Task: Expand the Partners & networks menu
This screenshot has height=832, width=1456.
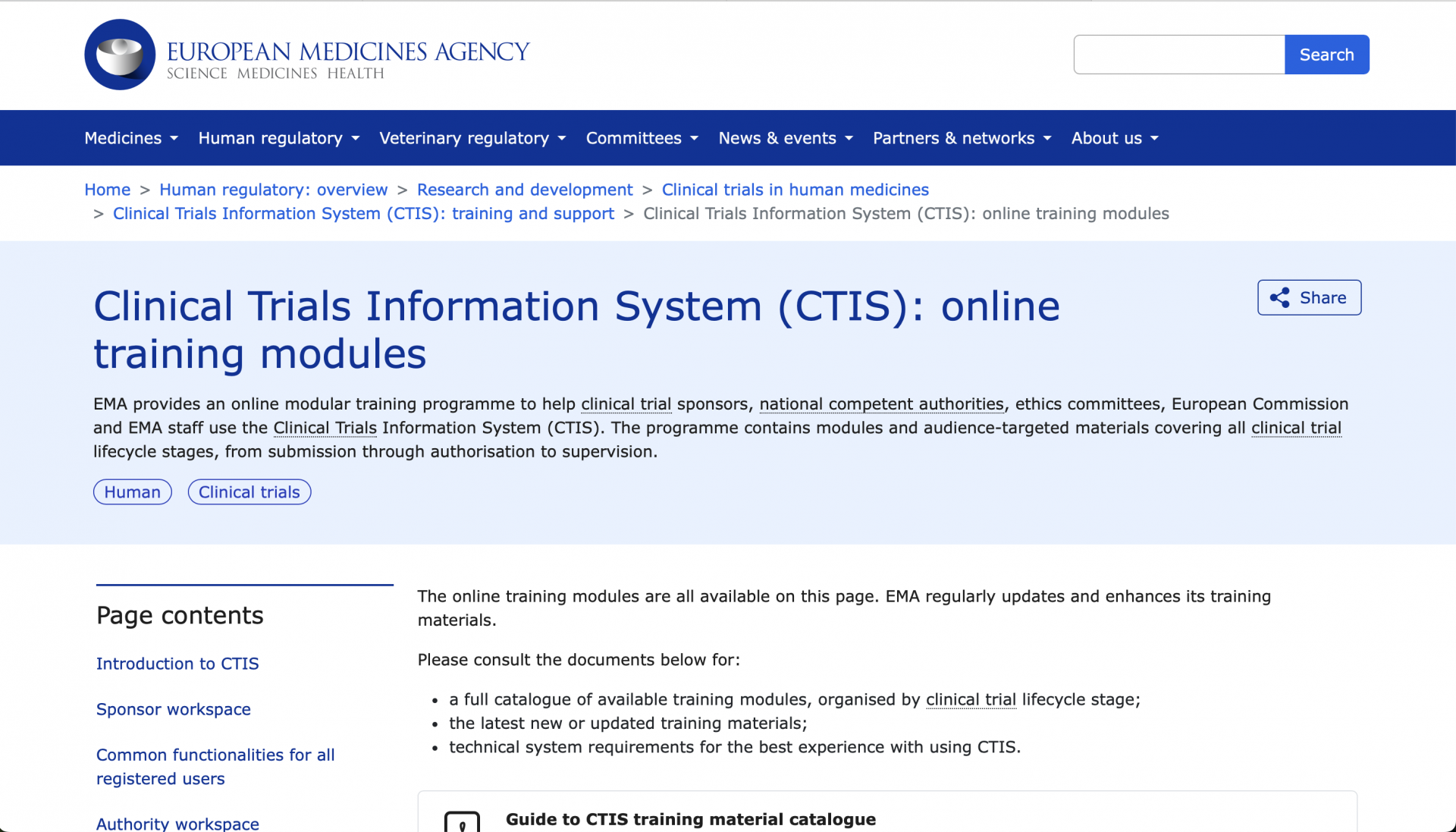Action: pos(962,138)
